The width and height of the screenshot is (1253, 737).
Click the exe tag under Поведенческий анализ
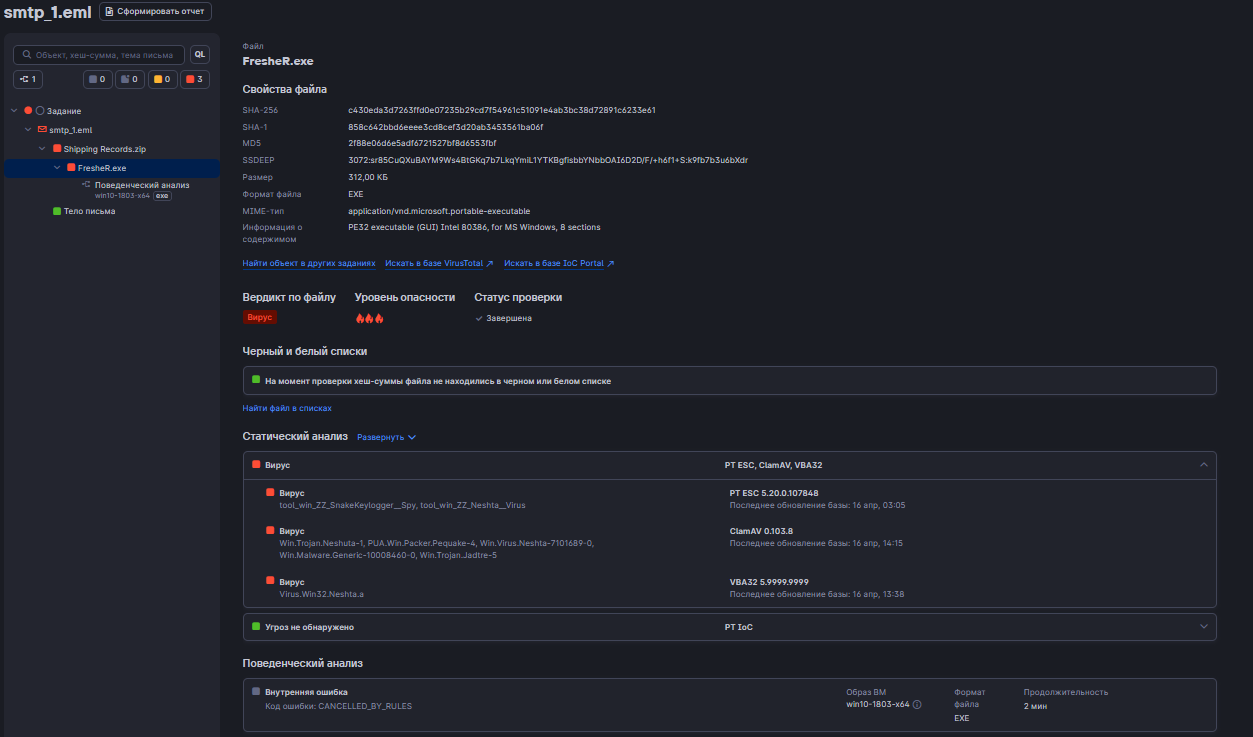[162, 196]
